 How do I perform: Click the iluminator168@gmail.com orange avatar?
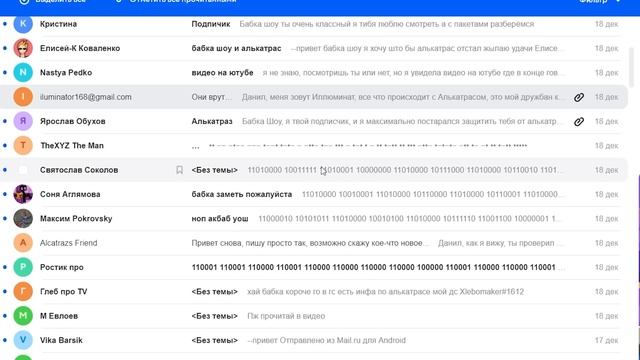23,97
